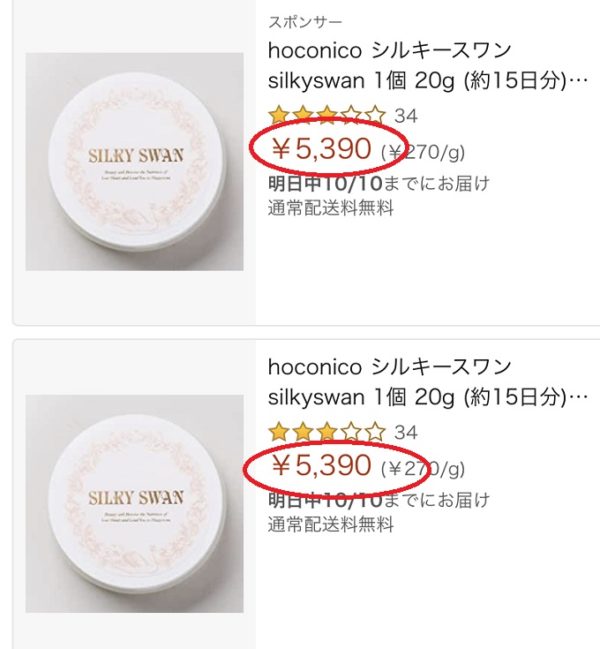This screenshot has height=649, width=600.
Task: Click 通常配送料無料 on second listing
Action: click(331, 524)
